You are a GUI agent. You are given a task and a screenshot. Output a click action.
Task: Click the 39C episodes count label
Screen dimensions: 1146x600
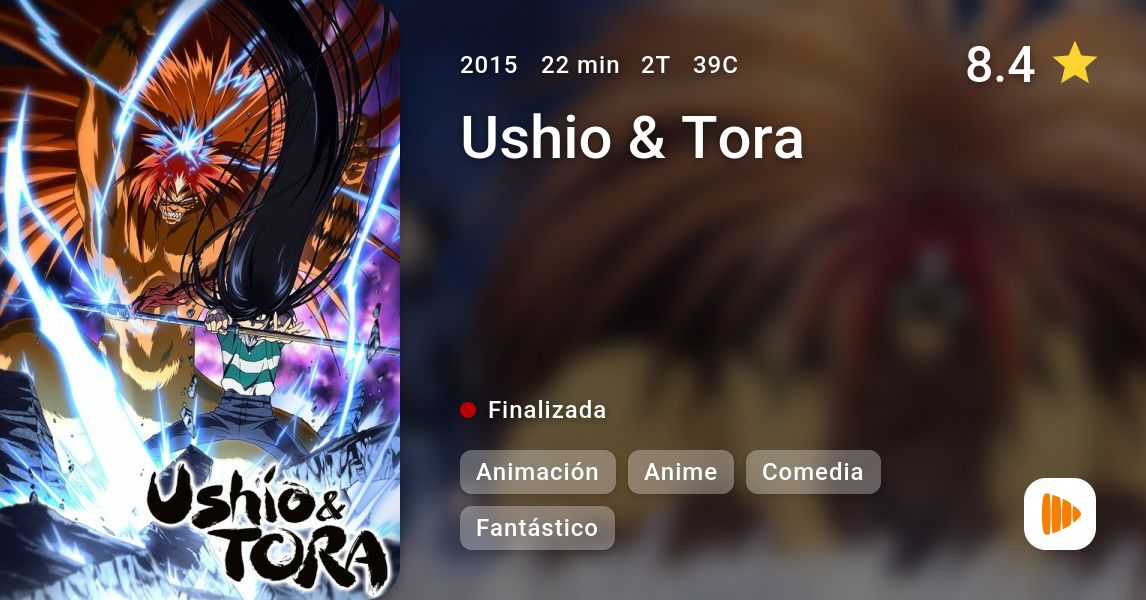click(716, 65)
